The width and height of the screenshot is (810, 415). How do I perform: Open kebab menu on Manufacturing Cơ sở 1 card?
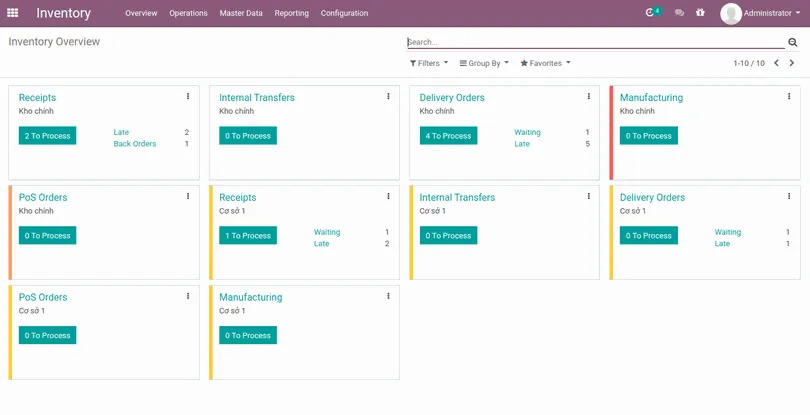tap(388, 296)
